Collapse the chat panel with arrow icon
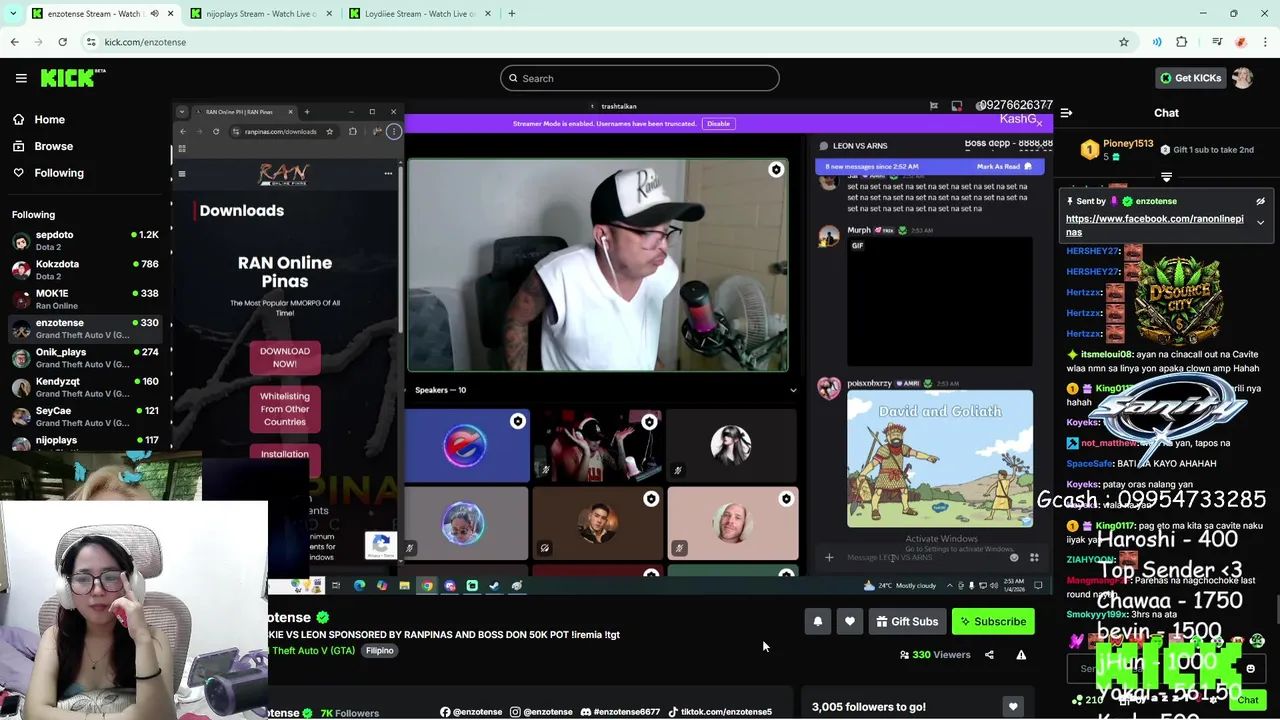The image size is (1280, 720). [x=1066, y=113]
